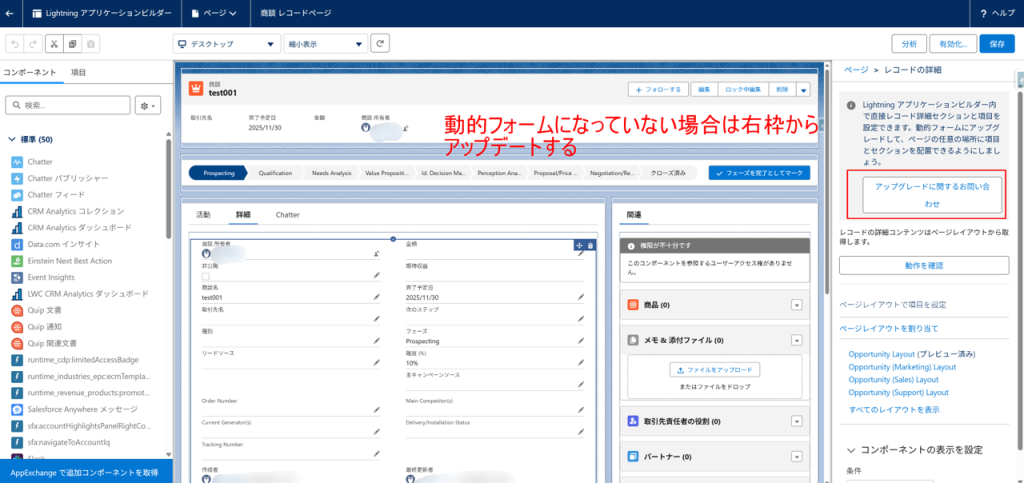Open component settings gear dropdown
Viewport: 1024px width, 483px height.
pos(148,105)
